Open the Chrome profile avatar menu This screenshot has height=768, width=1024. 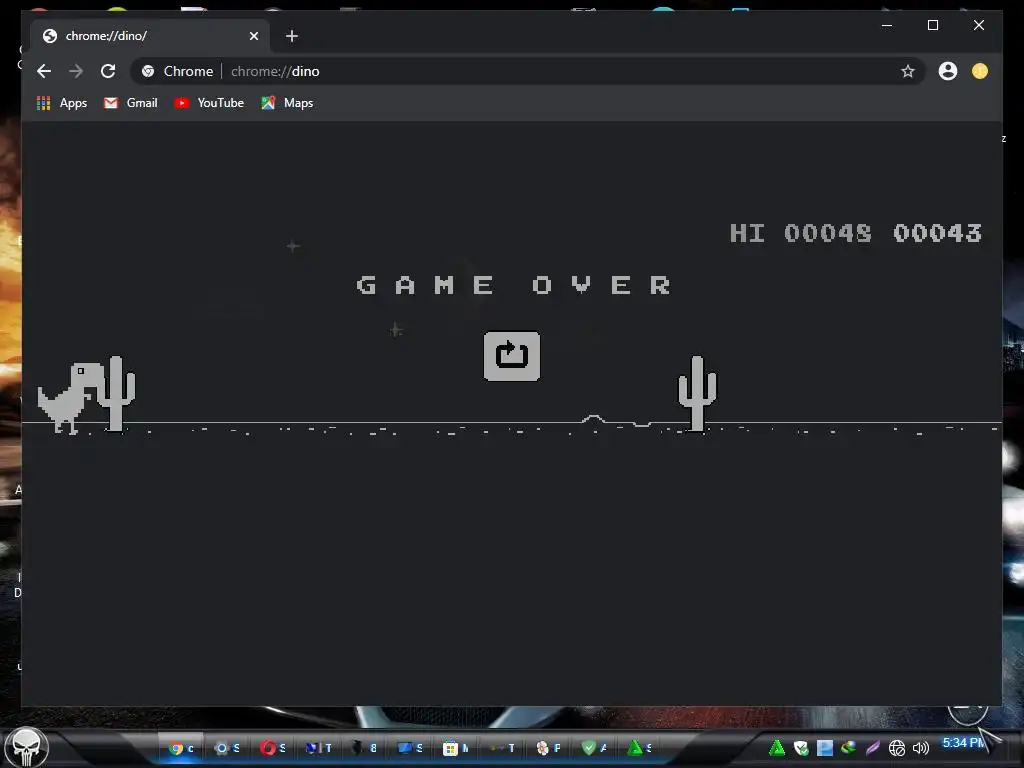pyautogui.click(x=948, y=71)
